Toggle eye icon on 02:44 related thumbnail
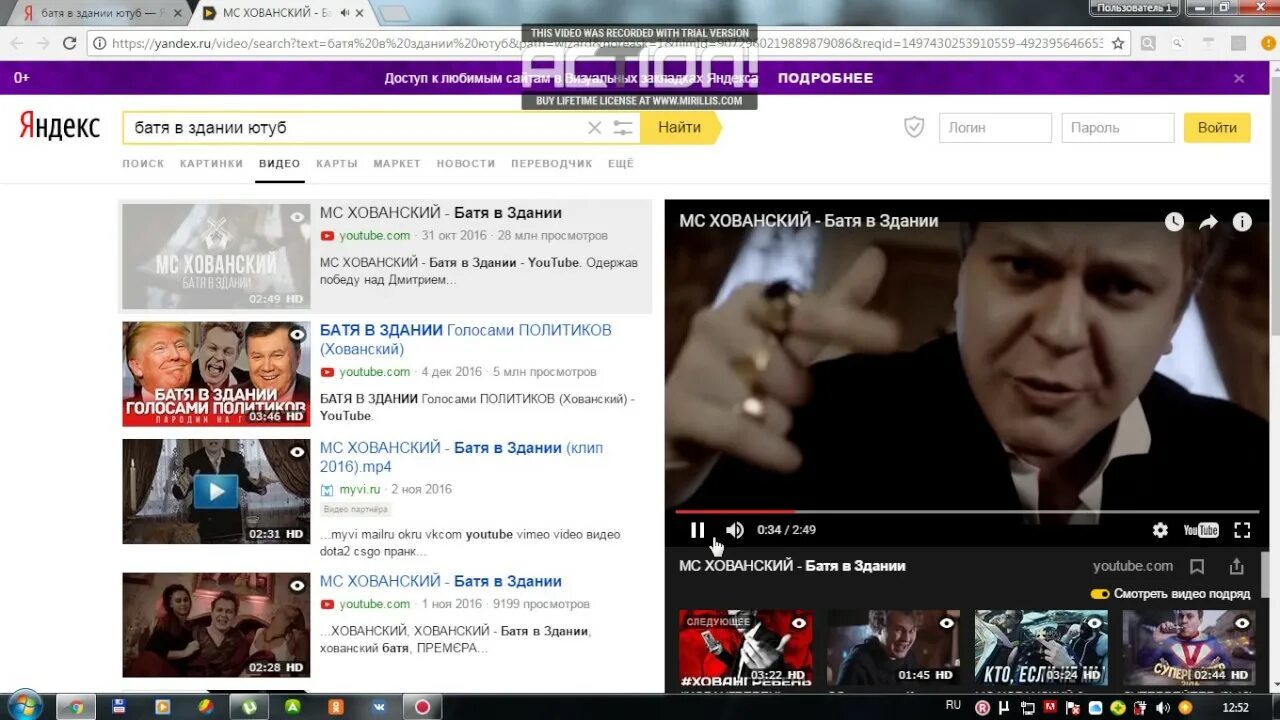This screenshot has height=720, width=1280. point(1242,623)
